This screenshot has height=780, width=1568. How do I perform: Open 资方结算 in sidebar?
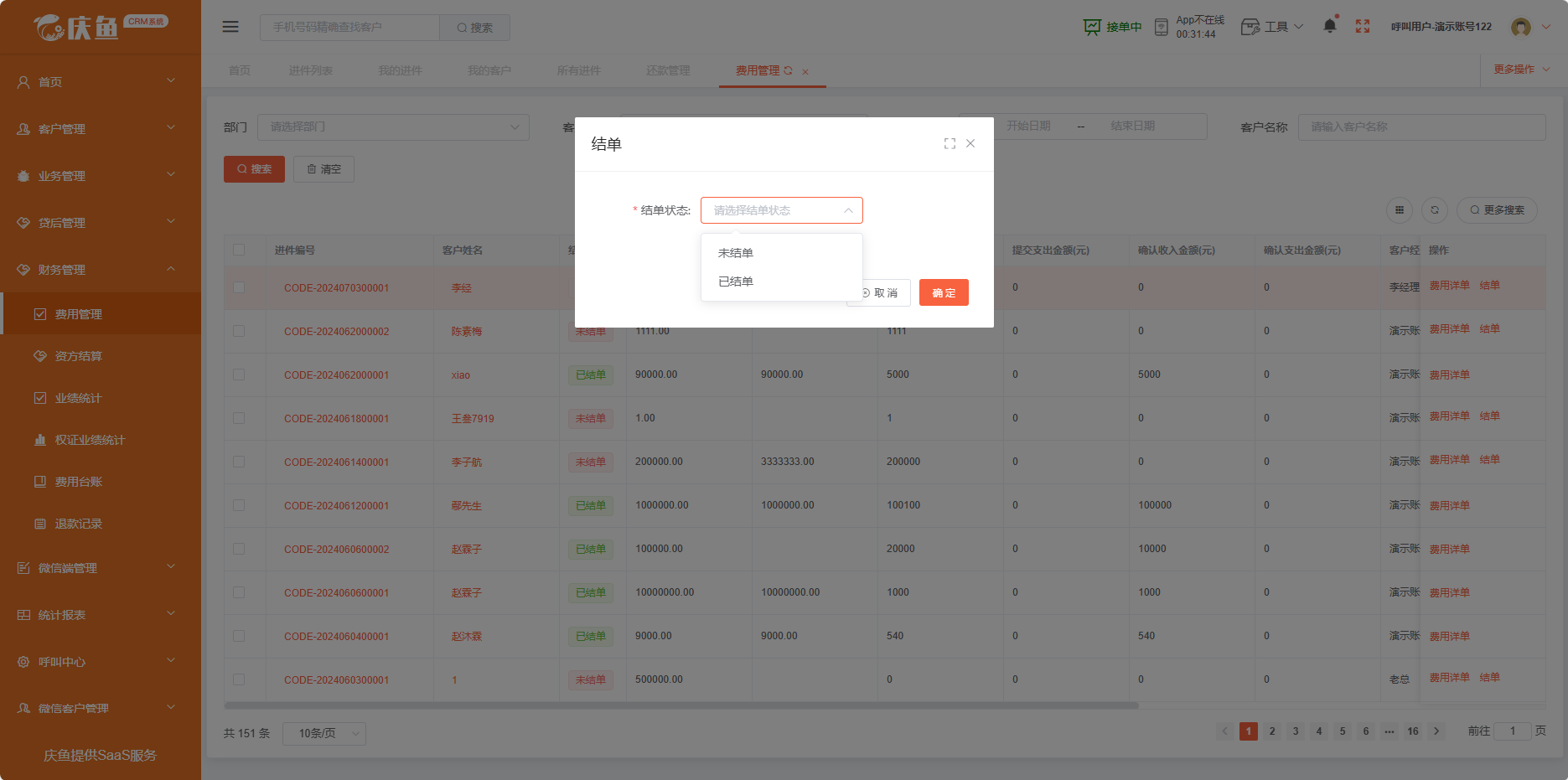[x=101, y=356]
